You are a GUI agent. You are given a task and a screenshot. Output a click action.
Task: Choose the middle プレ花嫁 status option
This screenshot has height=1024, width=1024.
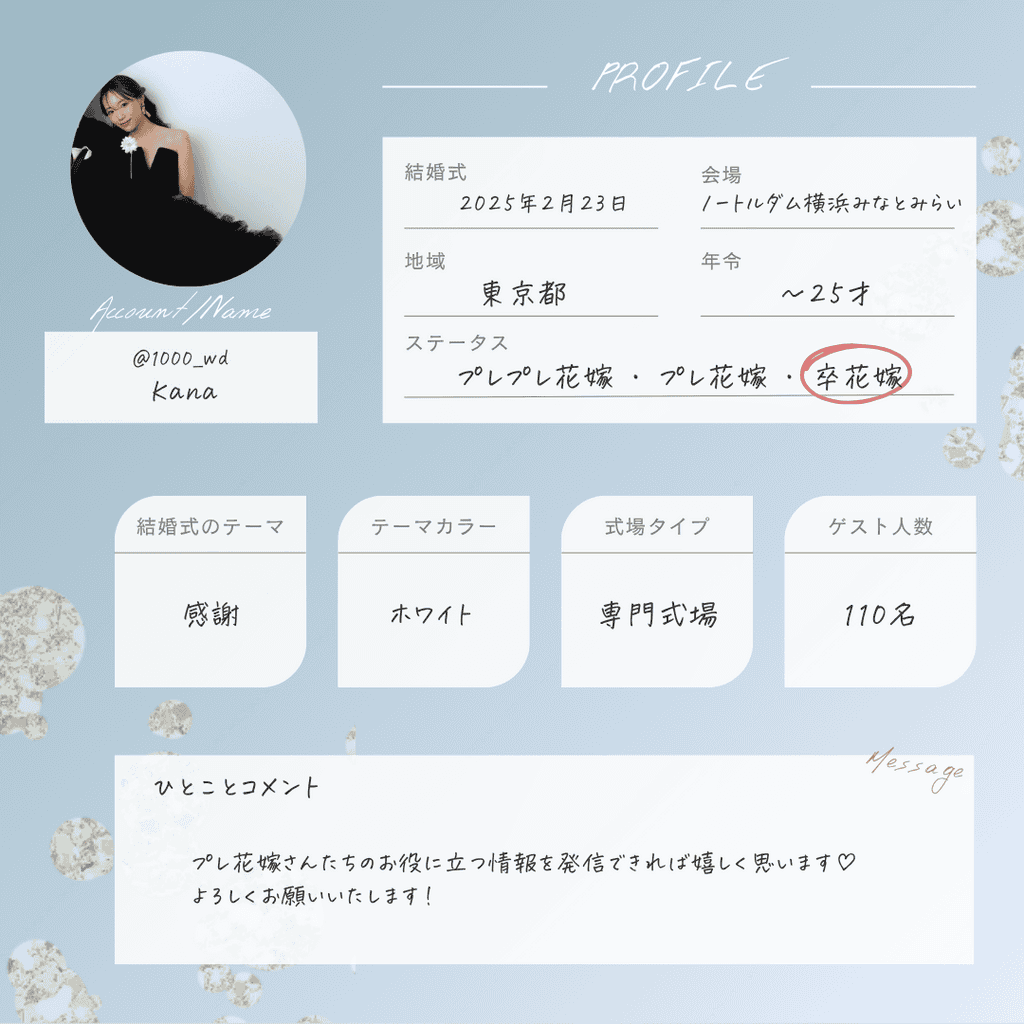point(713,377)
